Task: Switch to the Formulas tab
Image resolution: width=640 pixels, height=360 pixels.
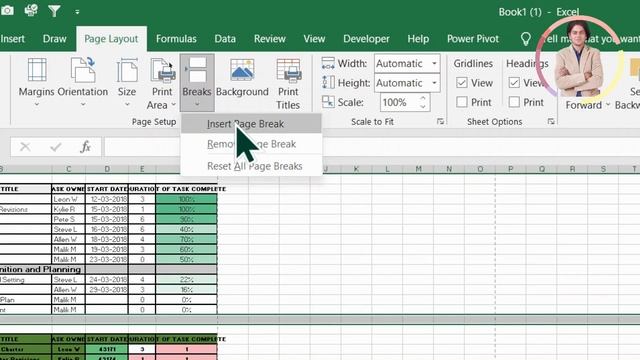Action: (x=176, y=39)
